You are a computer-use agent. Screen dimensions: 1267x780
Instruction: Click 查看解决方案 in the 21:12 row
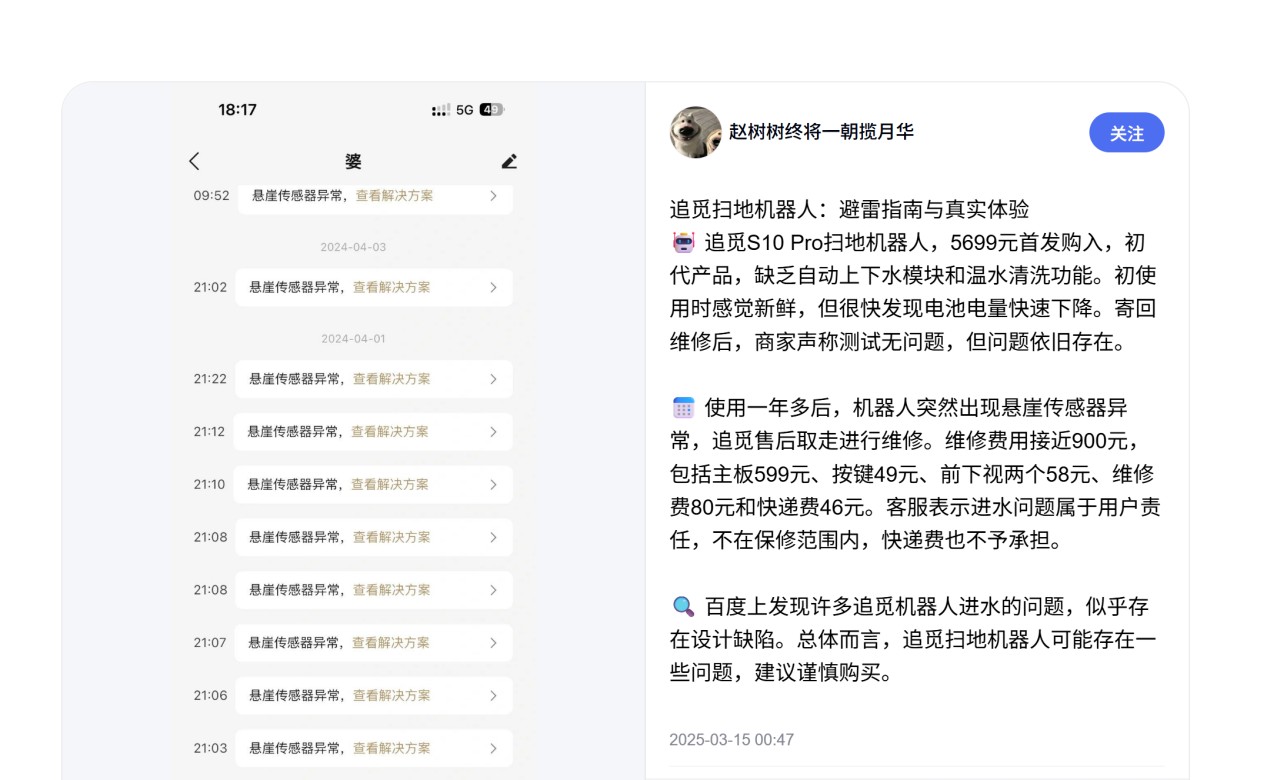390,432
